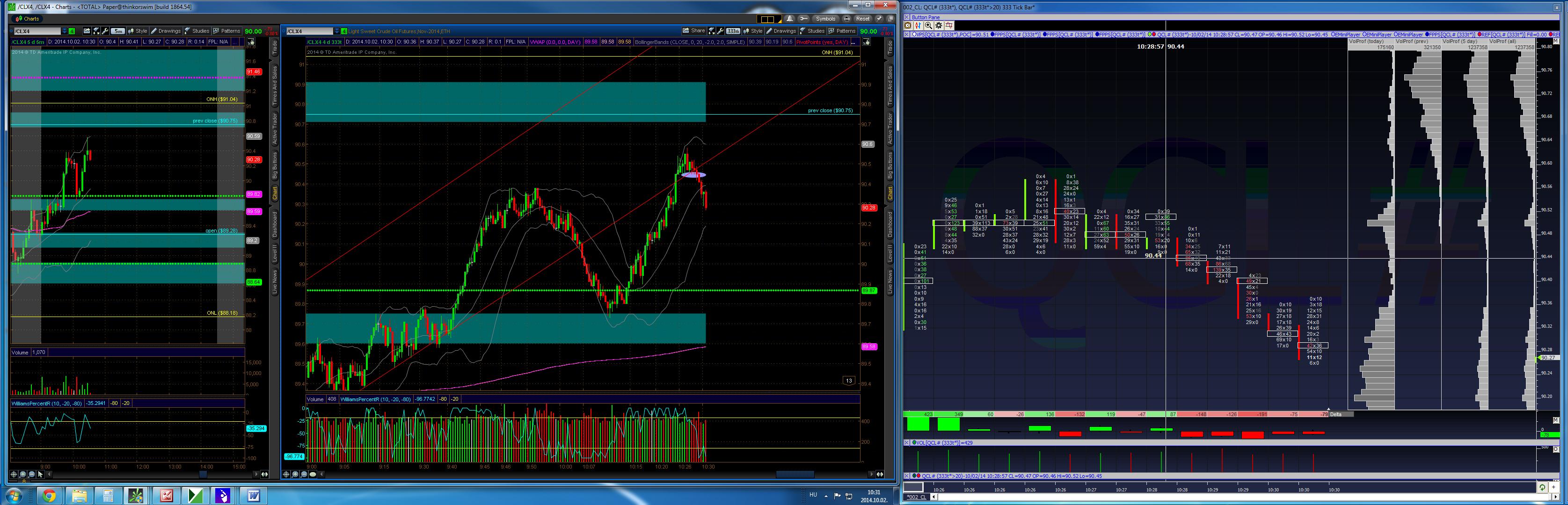Open Studies in the left 5m chart
This screenshot has width=1568, height=505.
(197, 31)
